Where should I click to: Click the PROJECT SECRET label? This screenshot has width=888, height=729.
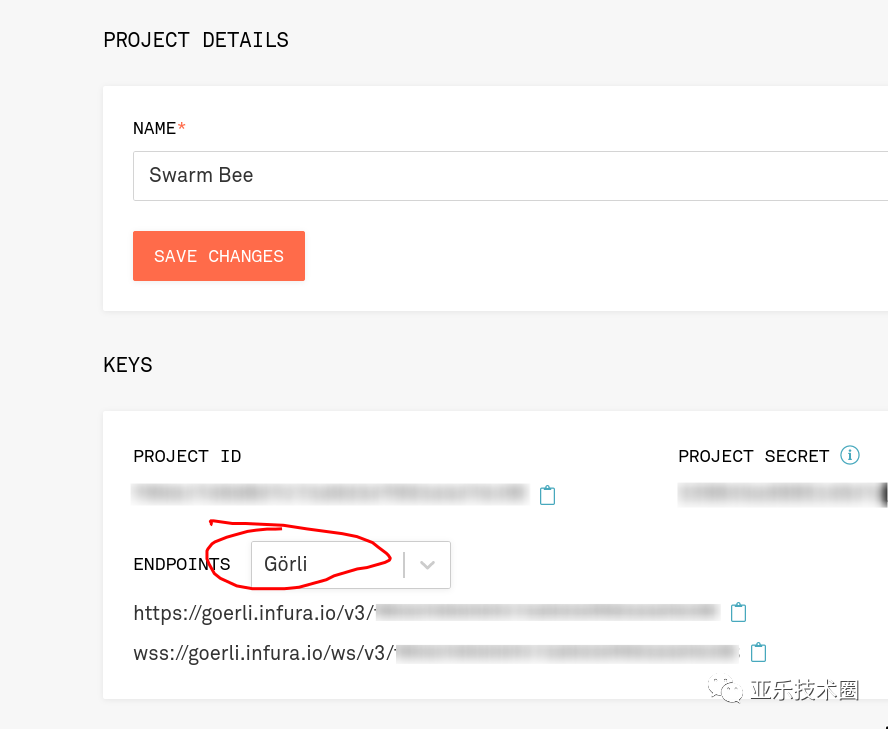point(753,456)
